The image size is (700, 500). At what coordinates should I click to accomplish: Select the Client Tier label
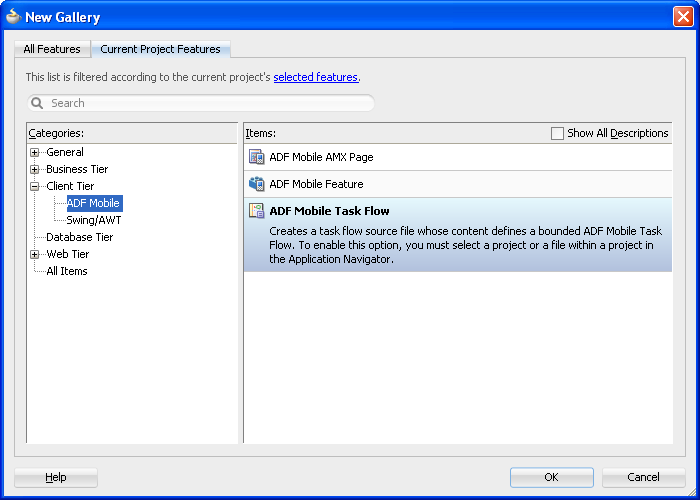coord(70,186)
